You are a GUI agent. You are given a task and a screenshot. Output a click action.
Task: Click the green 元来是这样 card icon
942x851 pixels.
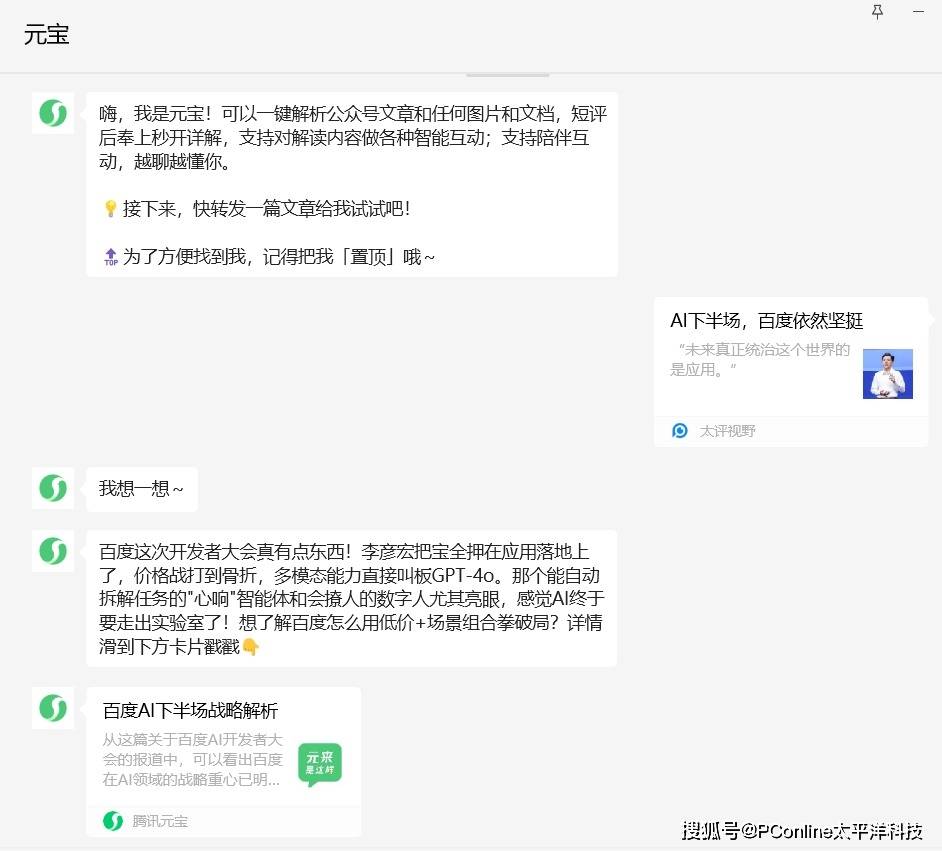click(320, 763)
